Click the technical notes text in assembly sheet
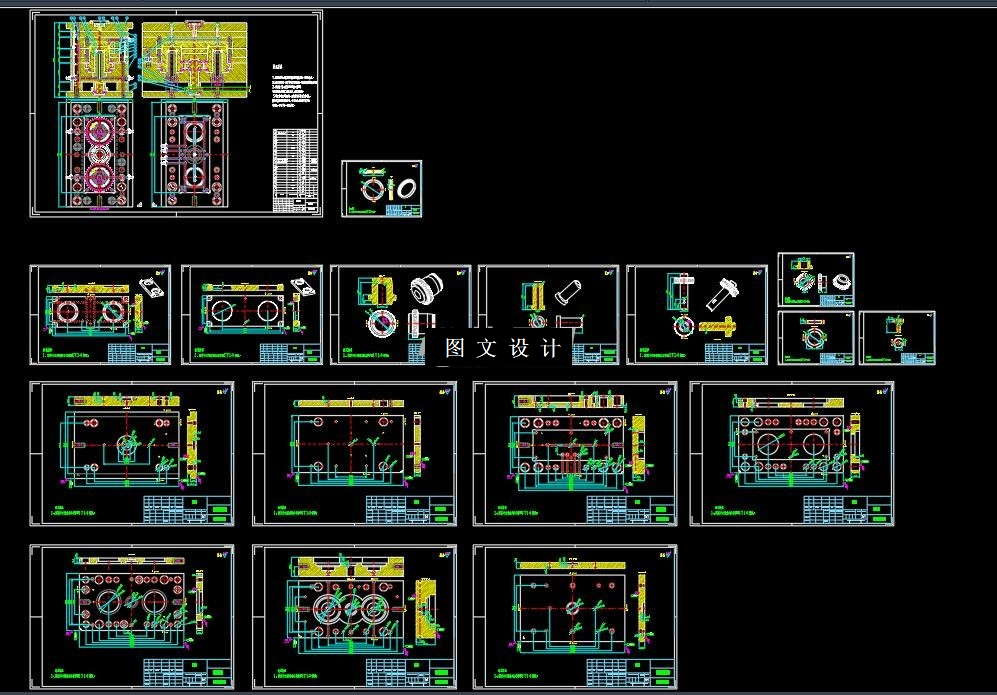997x695 pixels. click(292, 86)
